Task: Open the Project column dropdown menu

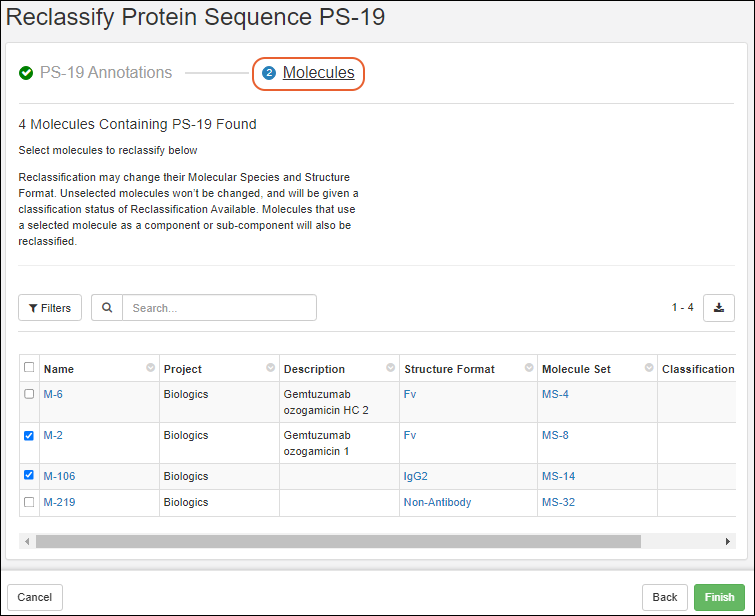Action: point(270,368)
